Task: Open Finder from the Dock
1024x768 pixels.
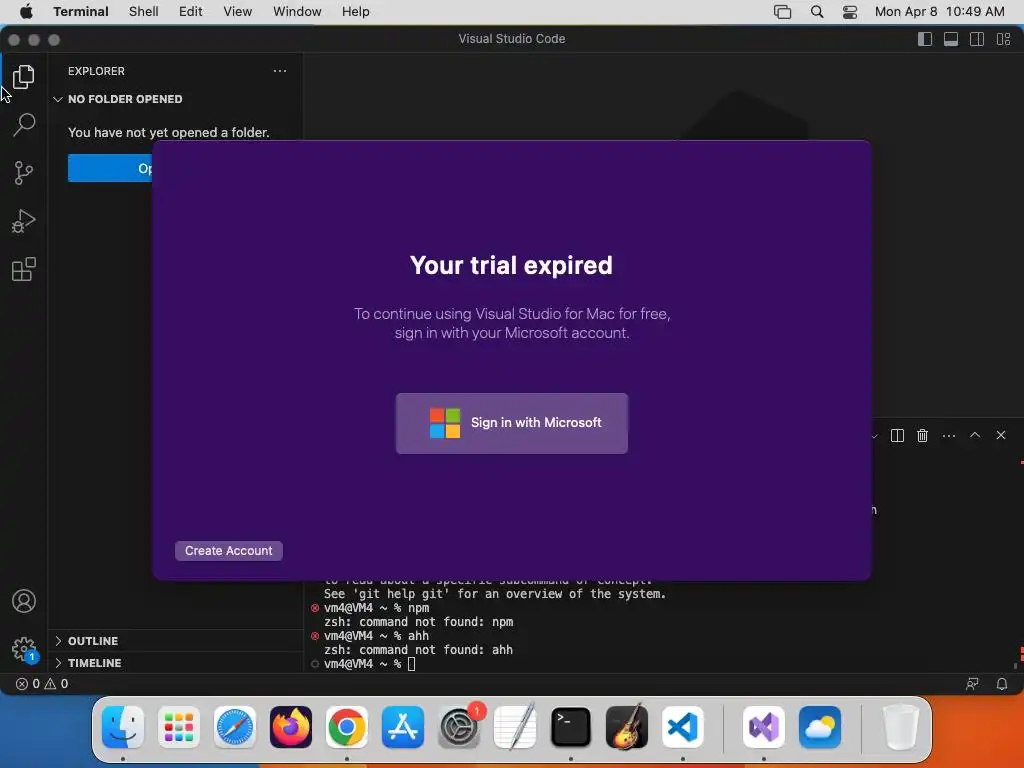Action: click(123, 727)
